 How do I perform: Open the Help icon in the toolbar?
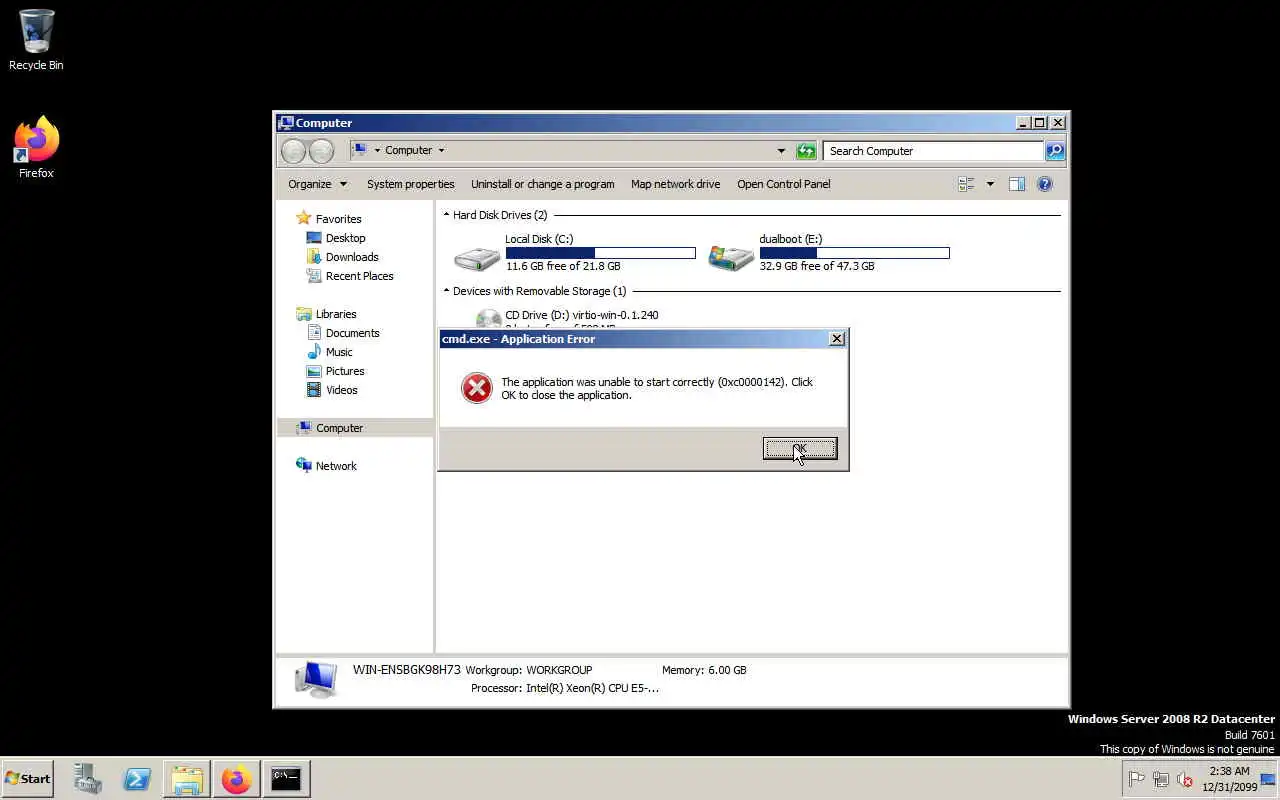click(1045, 184)
